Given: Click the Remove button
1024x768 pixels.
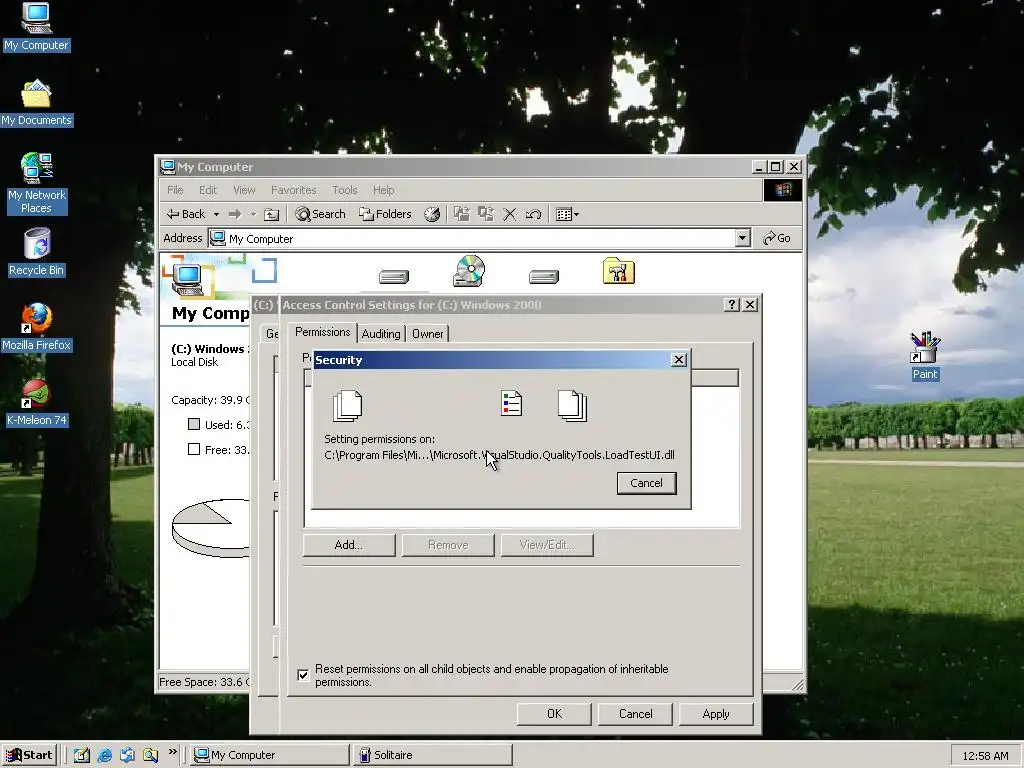Looking at the screenshot, I should [x=448, y=545].
